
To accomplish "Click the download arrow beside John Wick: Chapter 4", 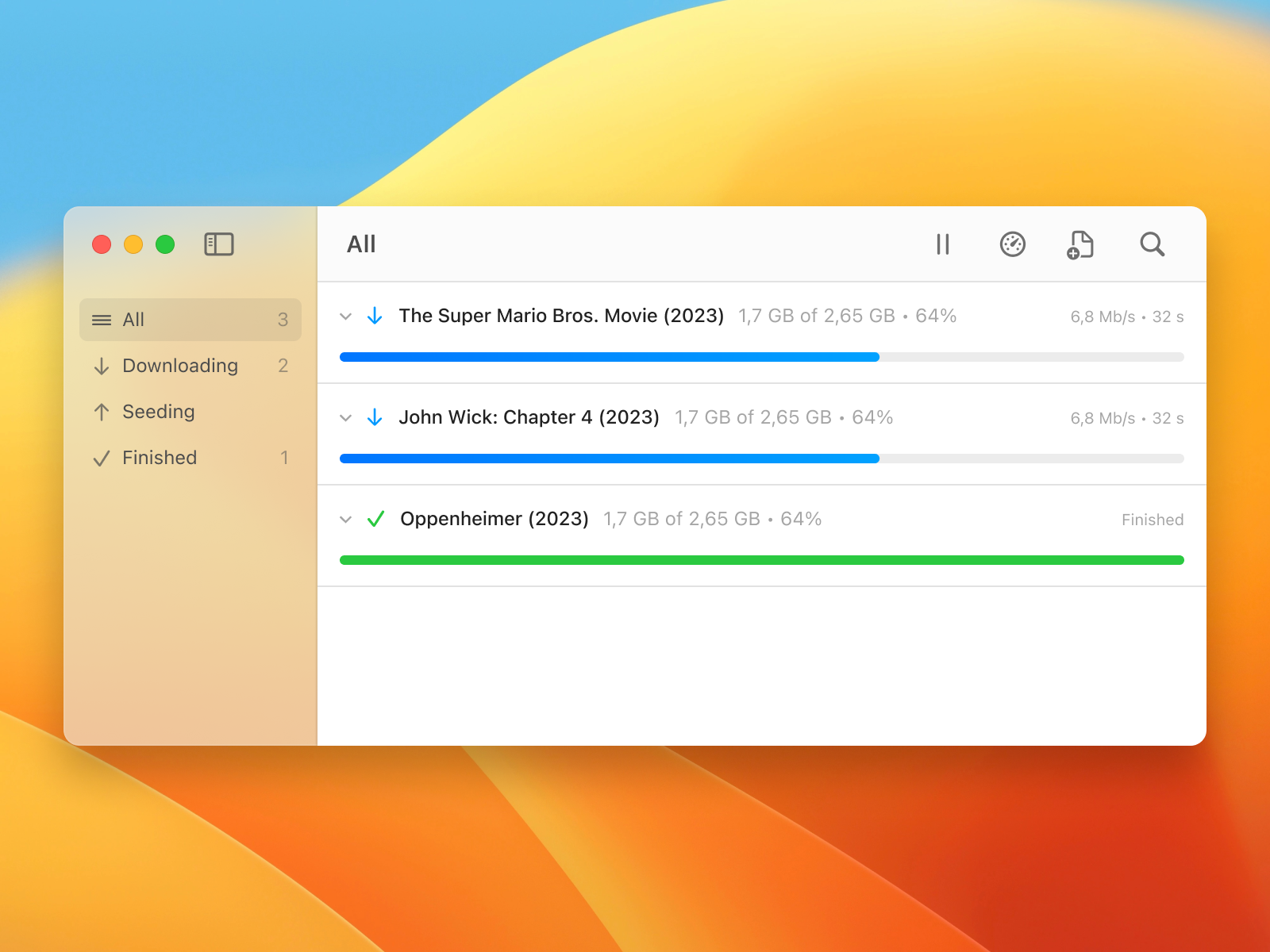I will [375, 417].
